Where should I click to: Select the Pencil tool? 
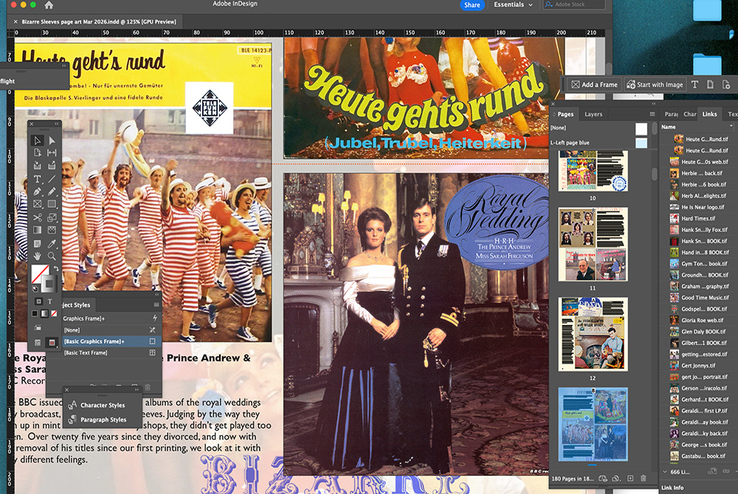pos(52,191)
